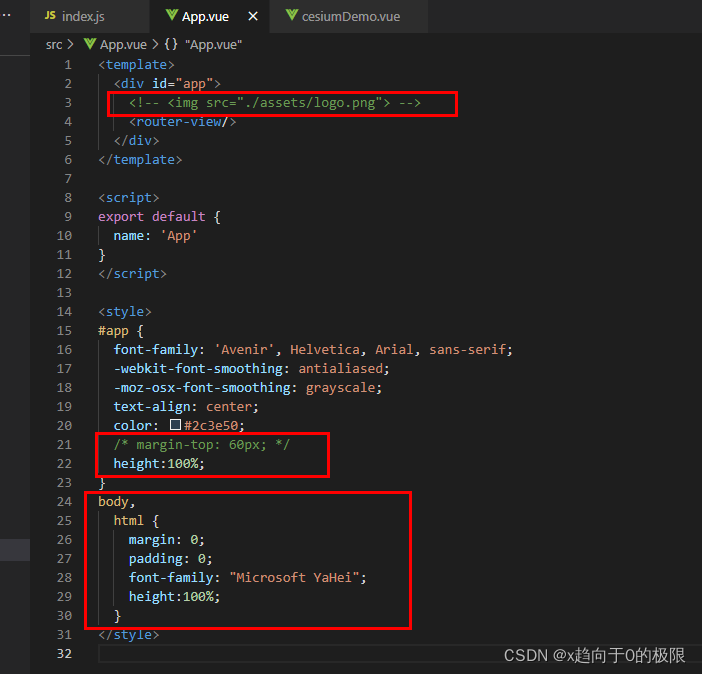Image resolution: width=702 pixels, height=674 pixels.
Task: Click the opening <style> tag
Action: (125, 312)
